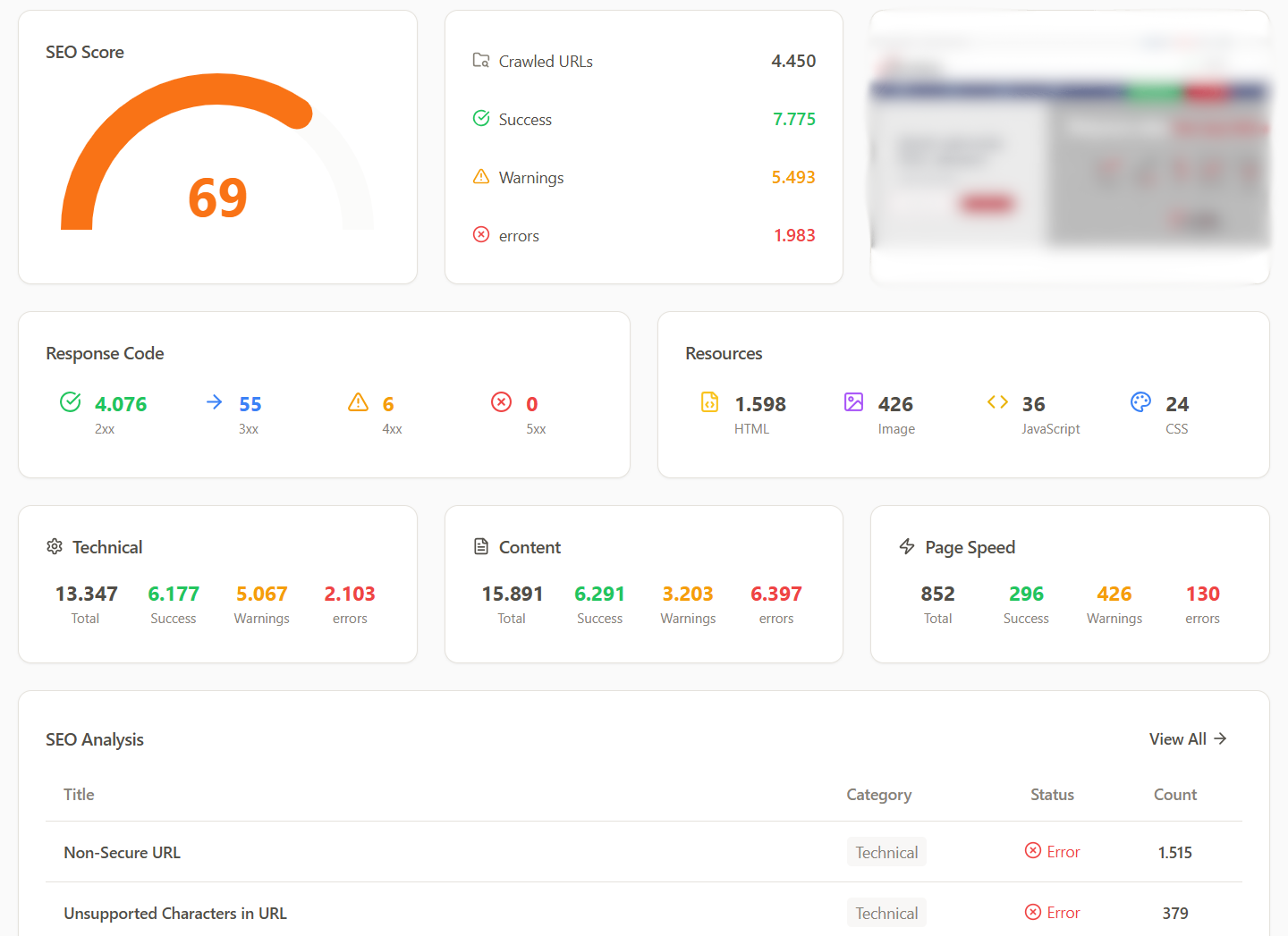Click the Page Speed lightning icon
This screenshot has height=936, width=1288.
(x=907, y=546)
